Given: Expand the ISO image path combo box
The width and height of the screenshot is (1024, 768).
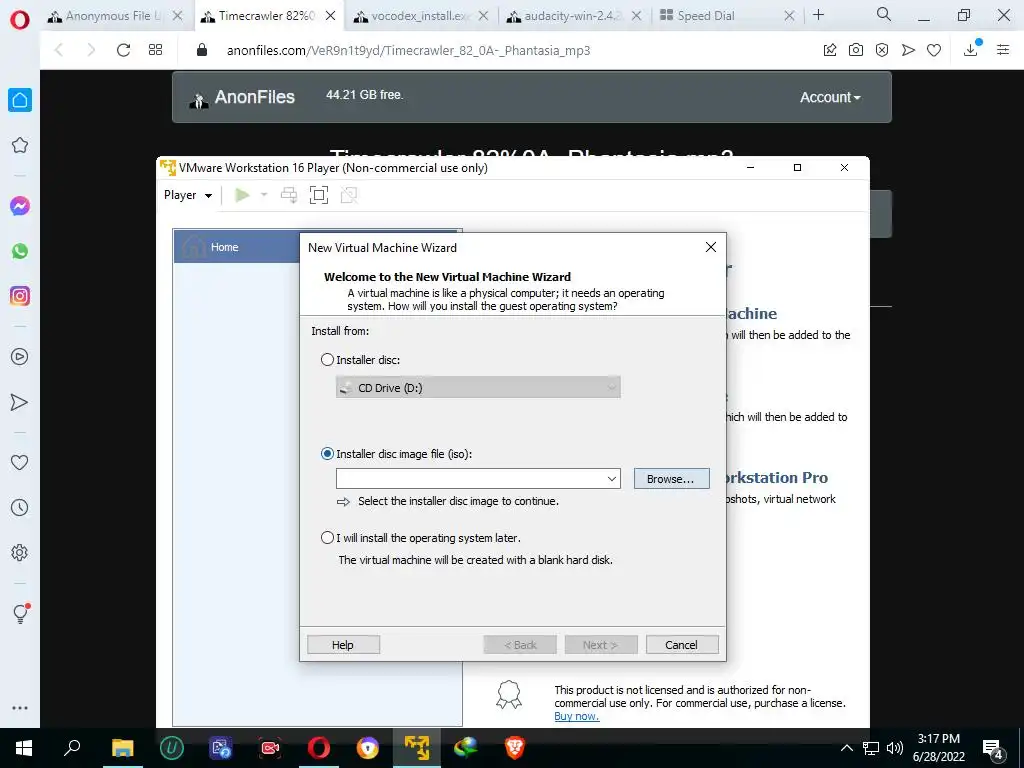Looking at the screenshot, I should point(611,479).
